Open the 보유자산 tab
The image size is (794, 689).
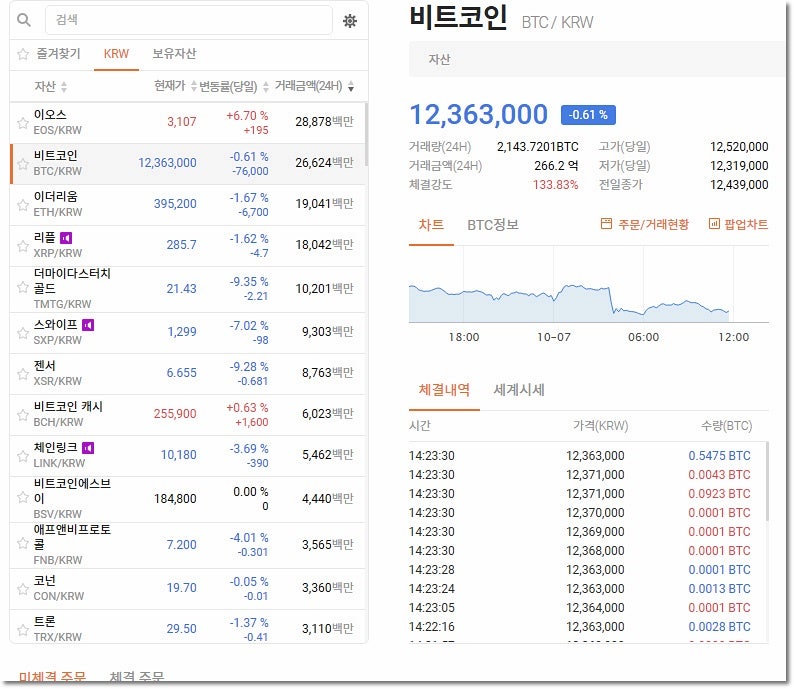click(174, 54)
